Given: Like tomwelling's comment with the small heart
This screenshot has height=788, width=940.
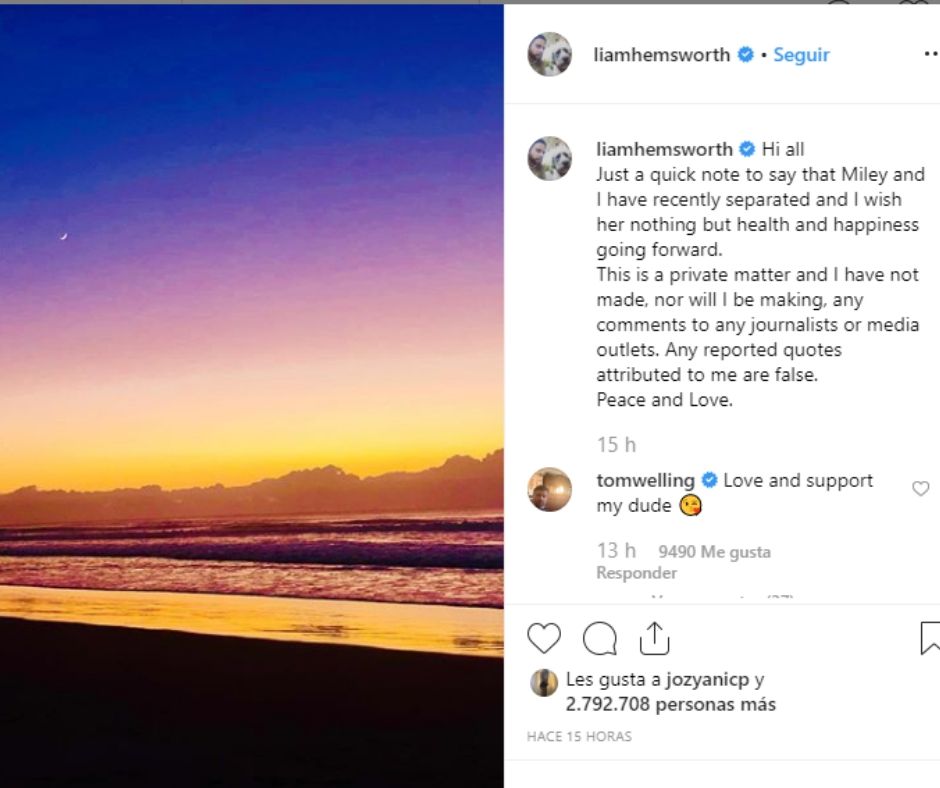Looking at the screenshot, I should [x=920, y=489].
